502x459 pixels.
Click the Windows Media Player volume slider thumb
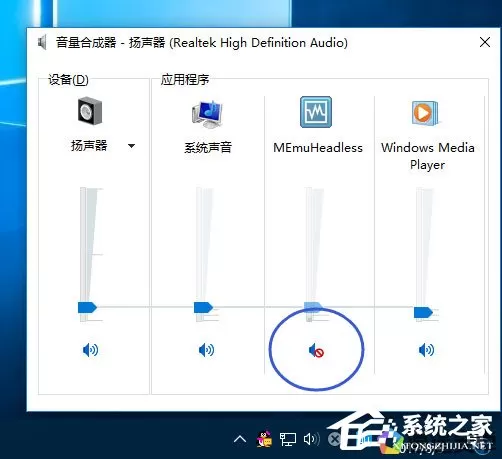pos(423,312)
